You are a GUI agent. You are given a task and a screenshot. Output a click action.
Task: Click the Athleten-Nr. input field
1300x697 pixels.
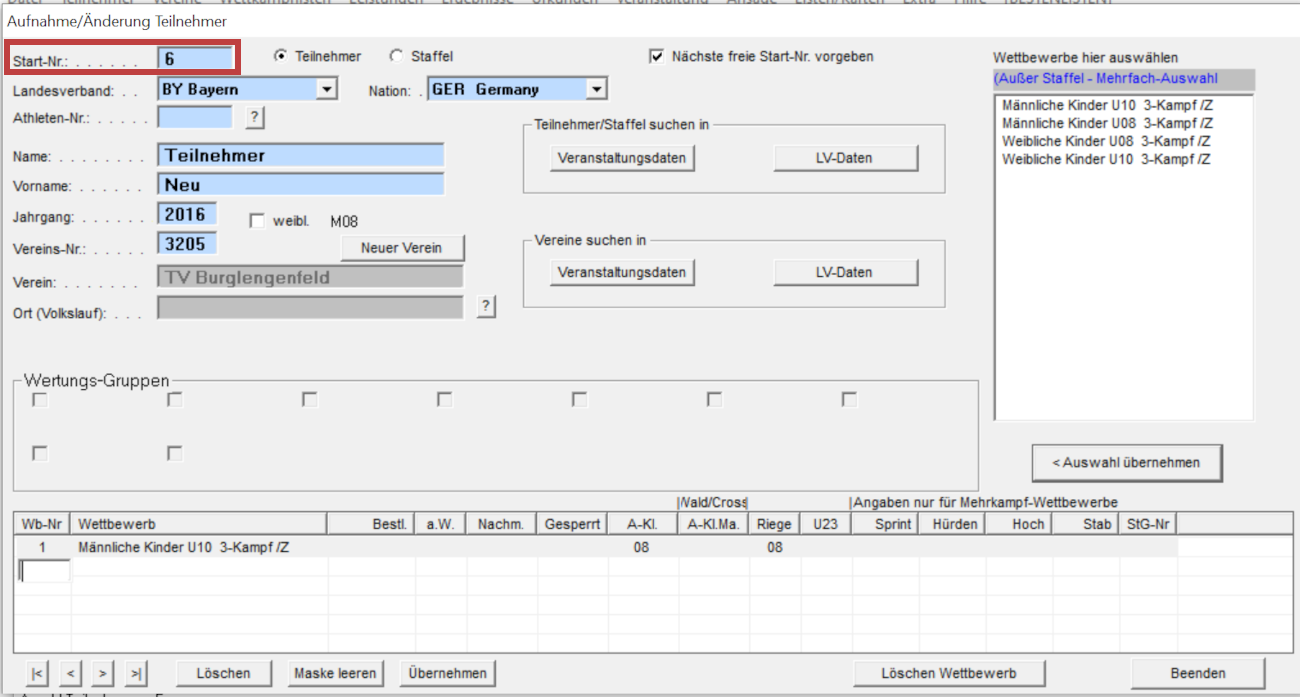pos(195,118)
